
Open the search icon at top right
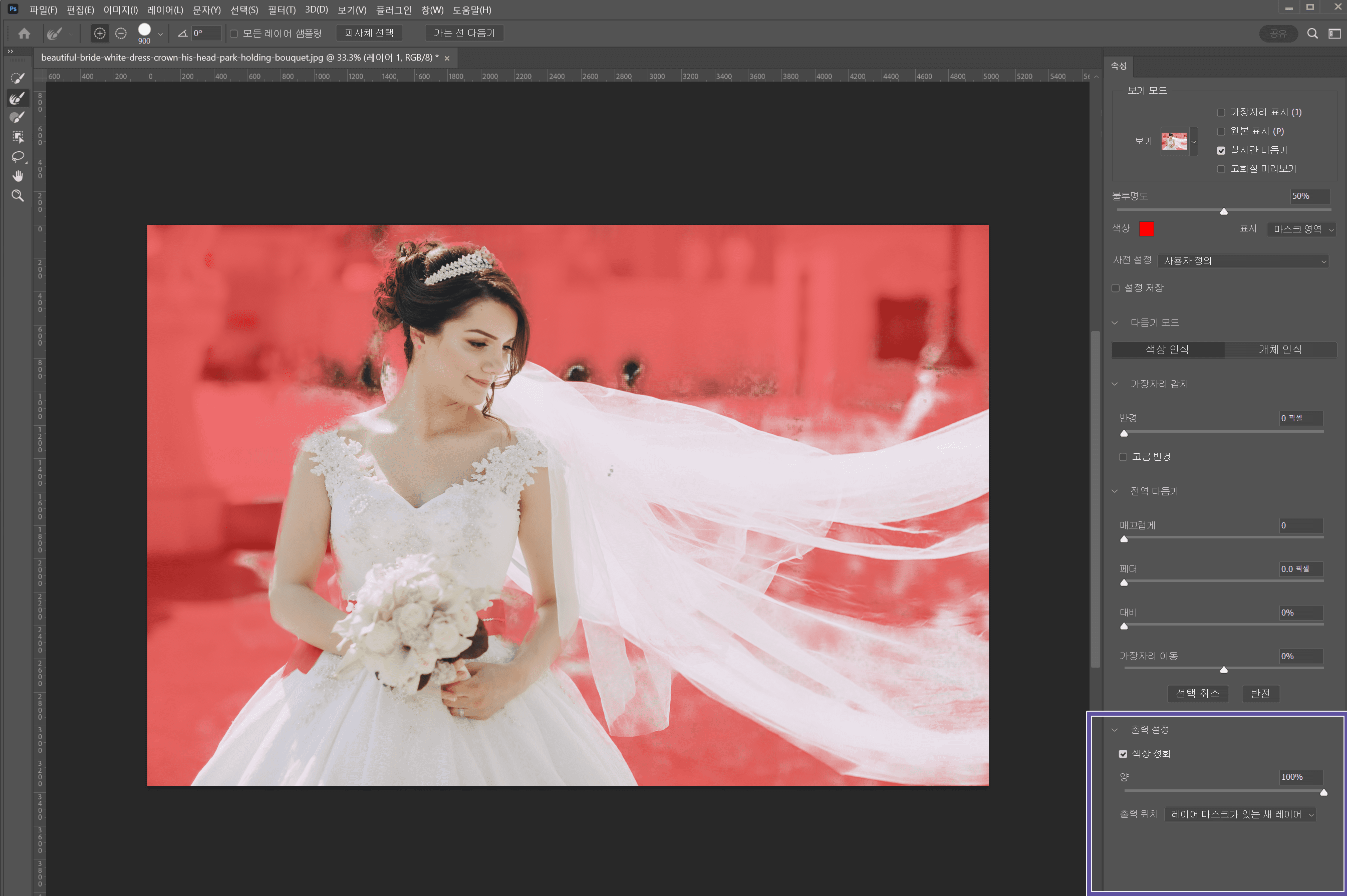(1312, 34)
